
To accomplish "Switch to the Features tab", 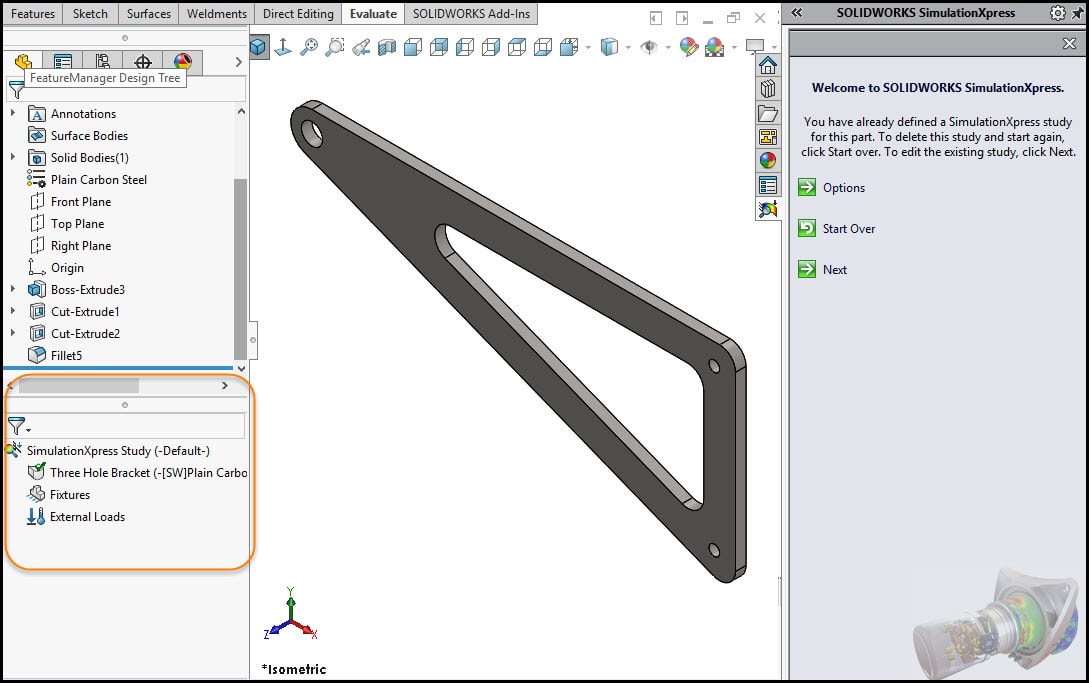I will coord(33,14).
